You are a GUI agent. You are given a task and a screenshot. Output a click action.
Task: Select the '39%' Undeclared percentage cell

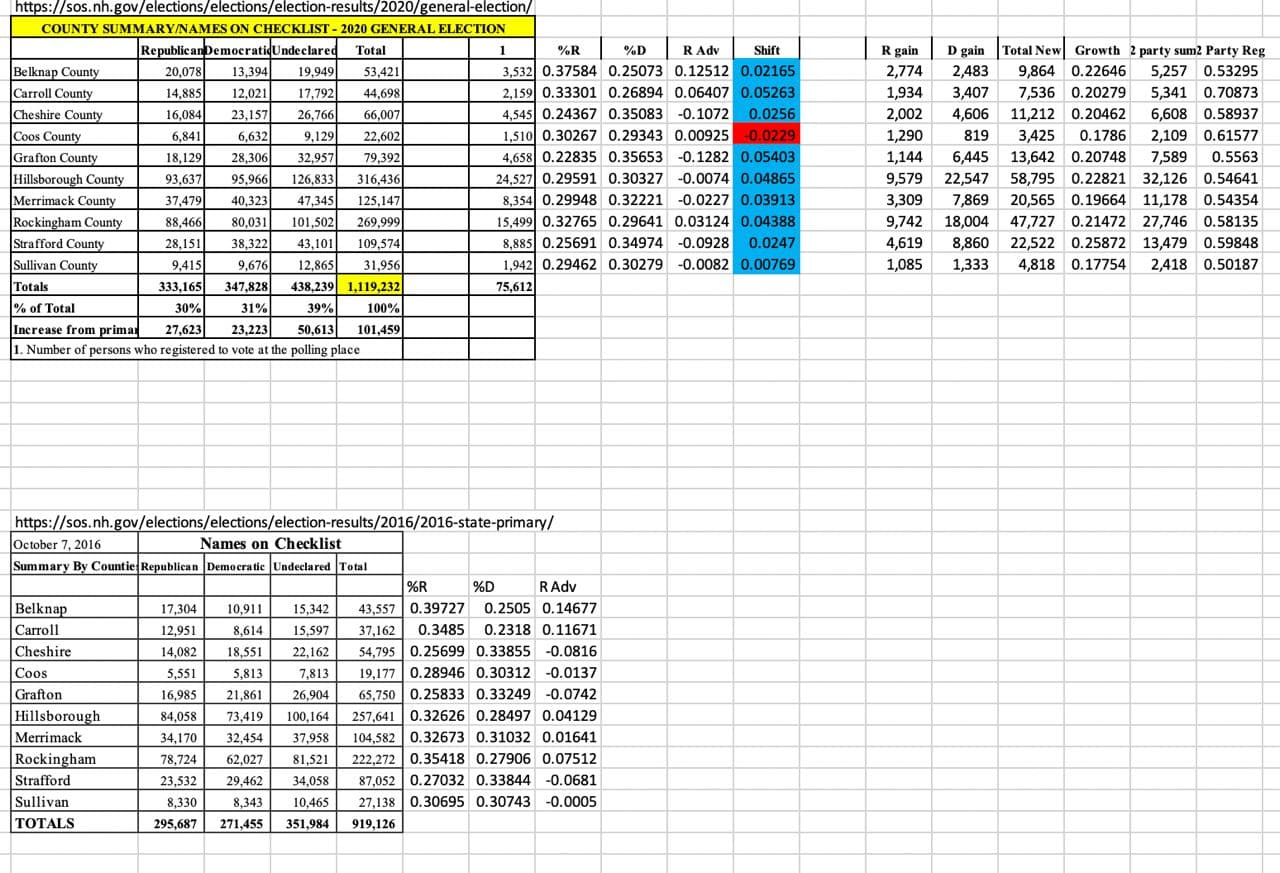[305, 308]
